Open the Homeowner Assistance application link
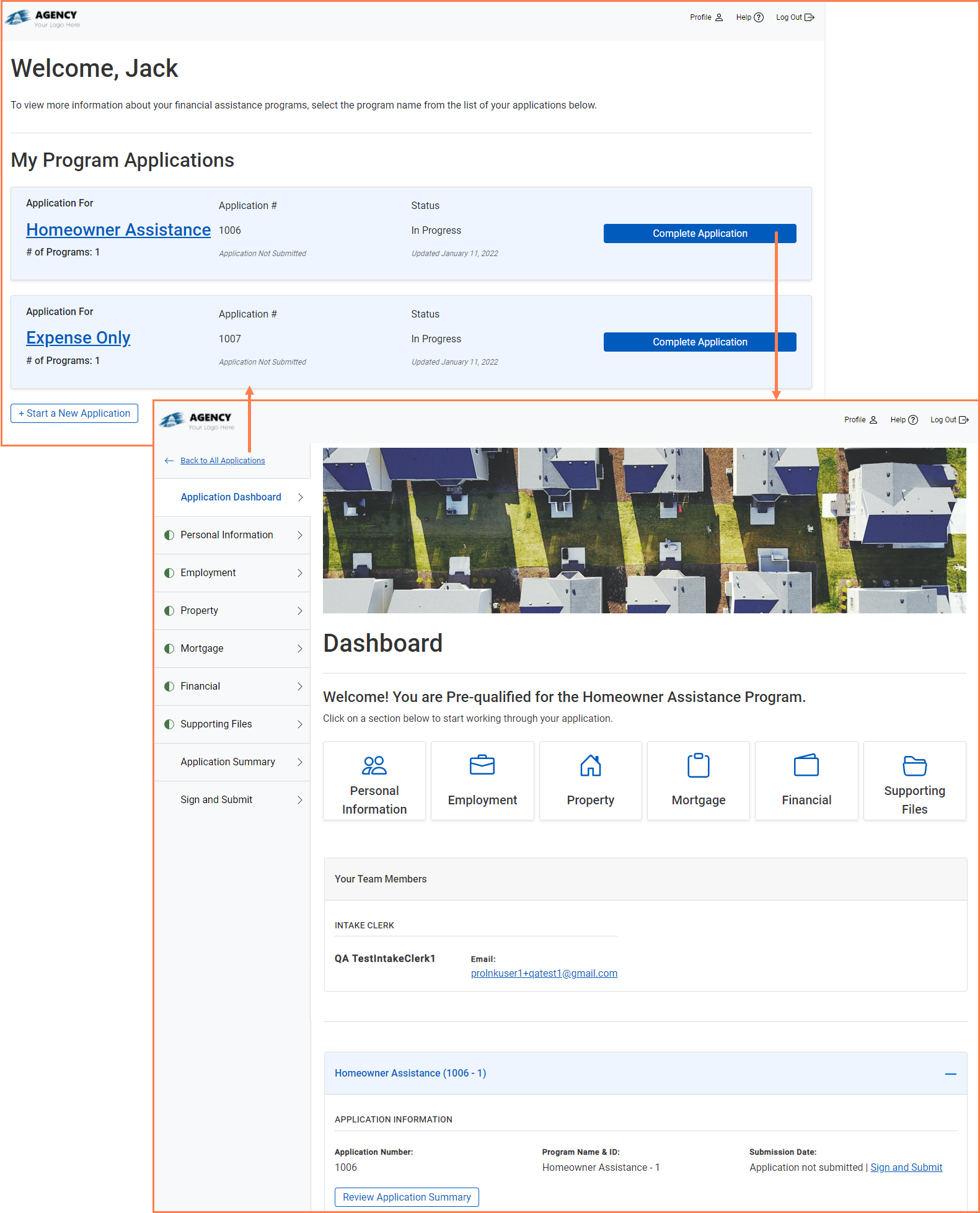Viewport: 980px width, 1213px height. coord(118,230)
